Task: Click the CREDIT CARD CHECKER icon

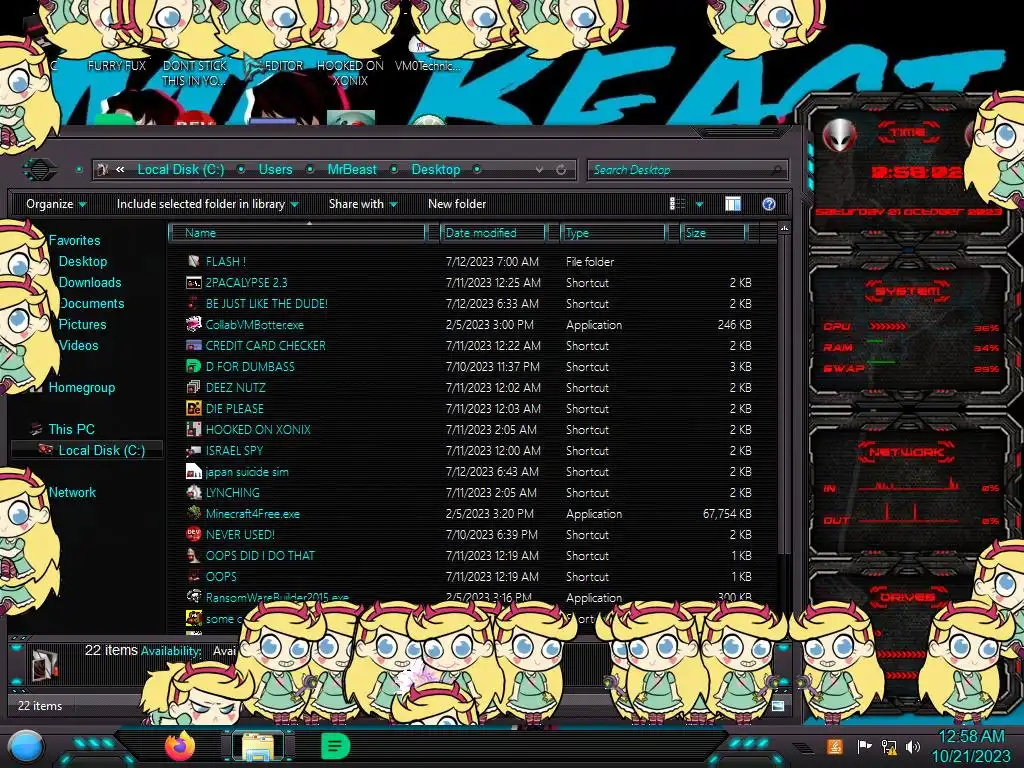Action: click(193, 345)
